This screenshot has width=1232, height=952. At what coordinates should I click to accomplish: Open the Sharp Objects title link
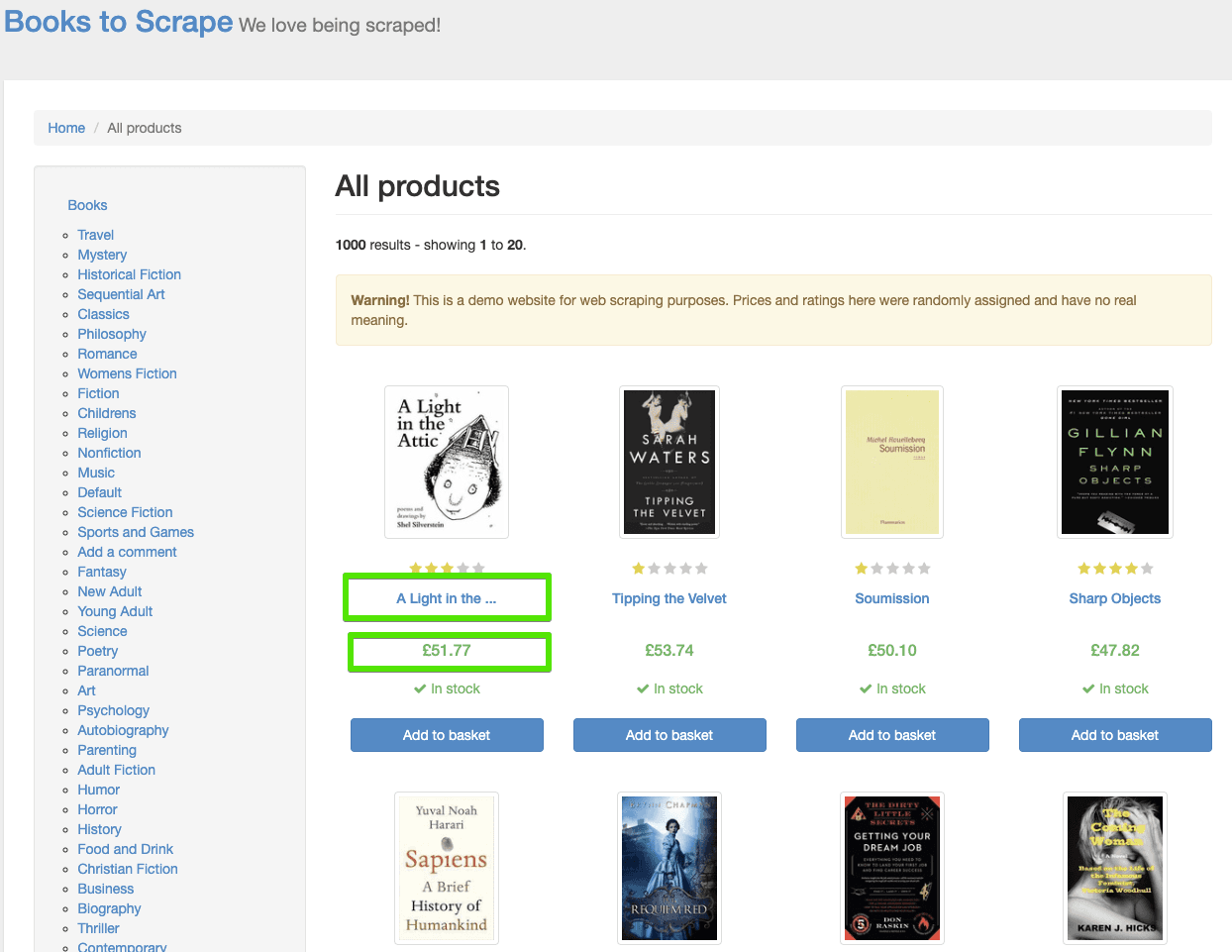tap(1114, 598)
